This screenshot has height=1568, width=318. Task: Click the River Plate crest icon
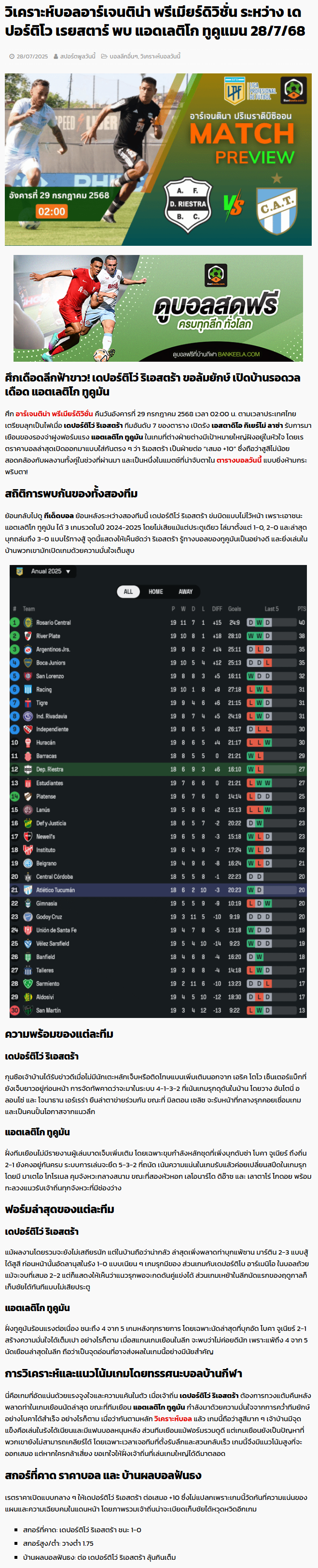coord(28,636)
